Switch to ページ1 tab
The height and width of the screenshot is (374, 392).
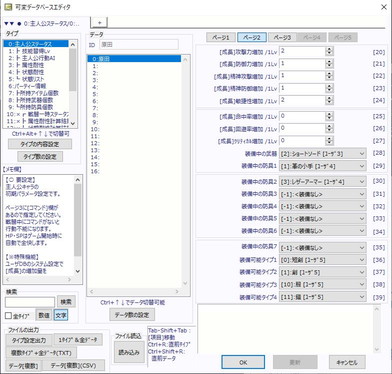(221, 37)
